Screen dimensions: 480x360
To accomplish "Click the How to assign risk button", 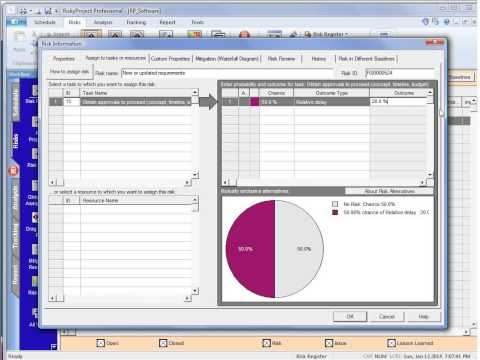I will coord(70,72).
